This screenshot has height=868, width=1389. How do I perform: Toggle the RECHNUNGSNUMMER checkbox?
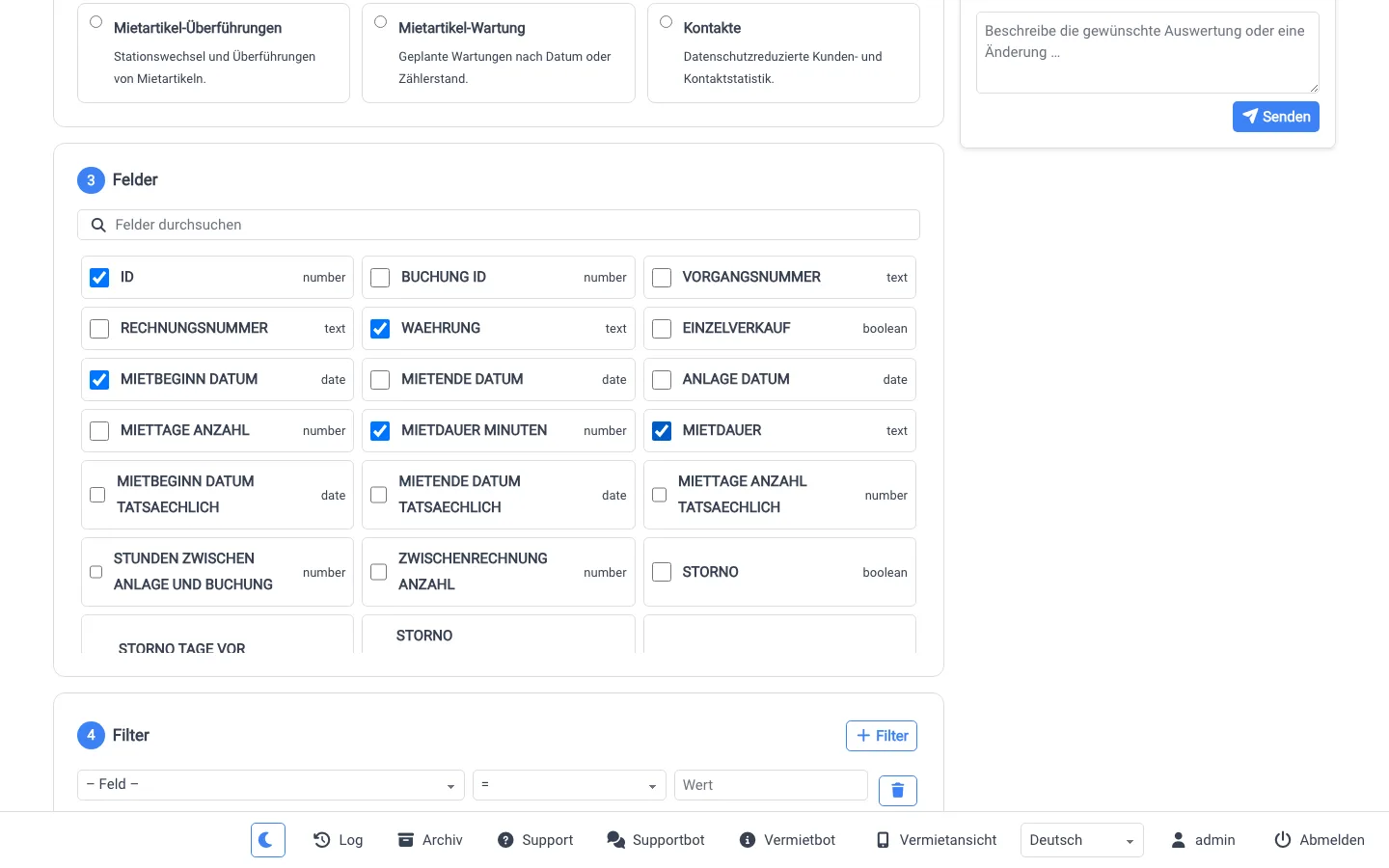pos(99,329)
